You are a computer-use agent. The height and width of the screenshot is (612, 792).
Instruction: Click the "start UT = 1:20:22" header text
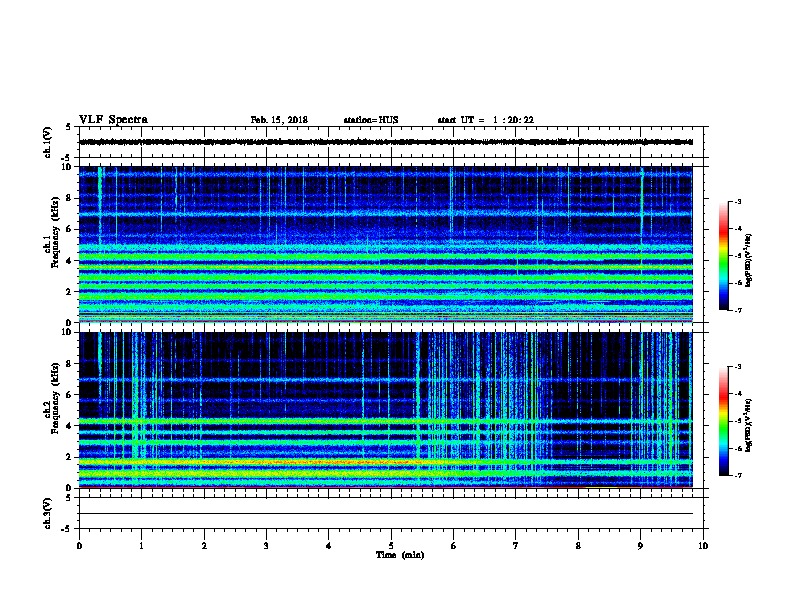485,120
